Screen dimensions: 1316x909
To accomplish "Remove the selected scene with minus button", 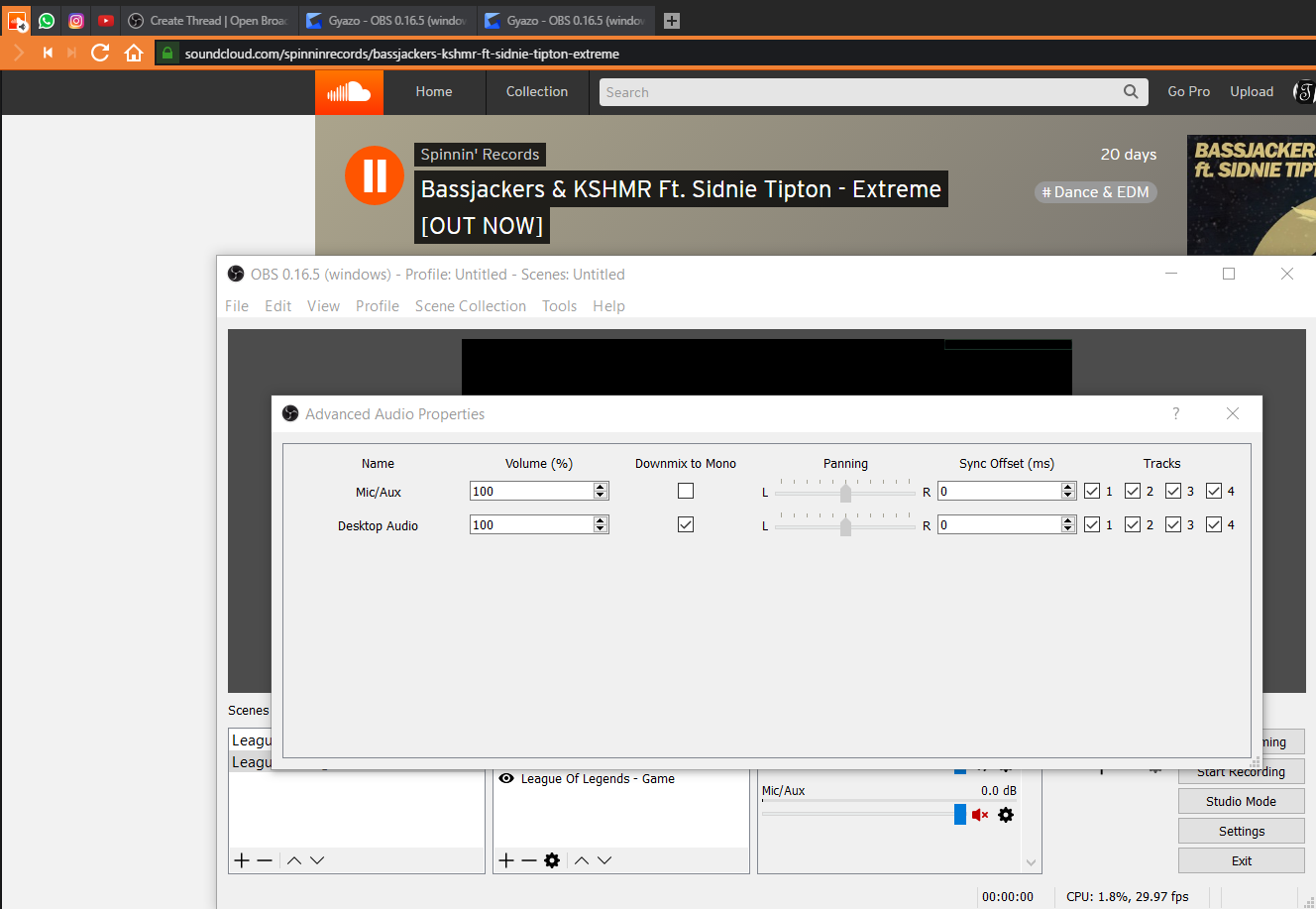I will coord(265,860).
